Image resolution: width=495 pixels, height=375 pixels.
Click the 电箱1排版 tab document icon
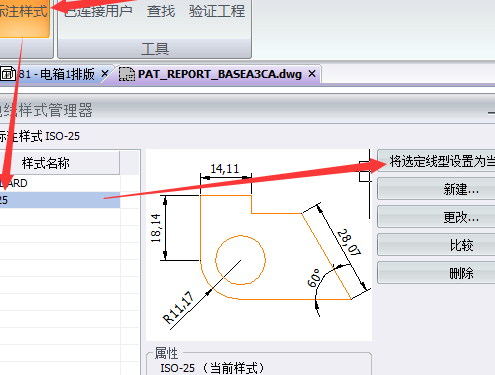[8, 74]
